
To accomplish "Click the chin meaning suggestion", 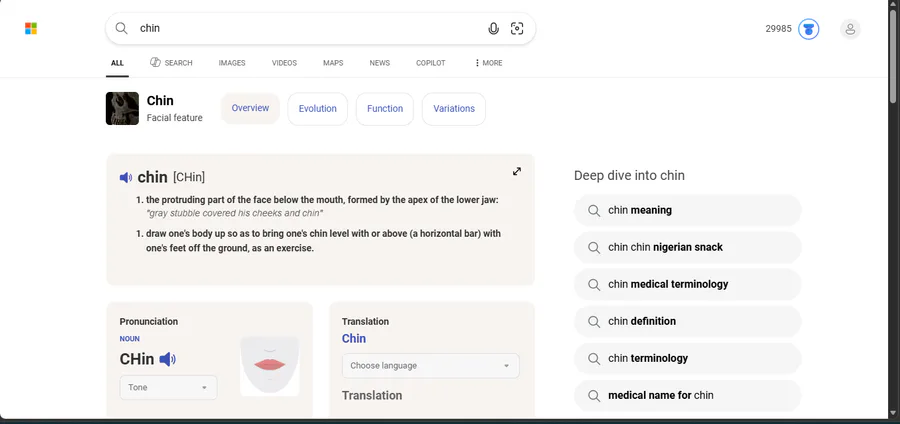I will [x=687, y=211].
